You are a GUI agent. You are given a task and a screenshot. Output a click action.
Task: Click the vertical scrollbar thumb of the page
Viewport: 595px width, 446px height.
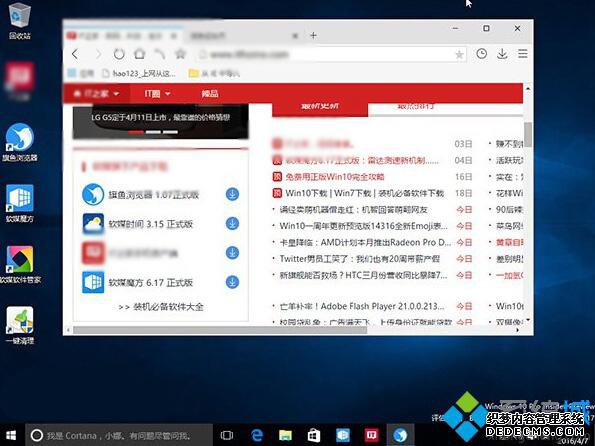(527, 134)
